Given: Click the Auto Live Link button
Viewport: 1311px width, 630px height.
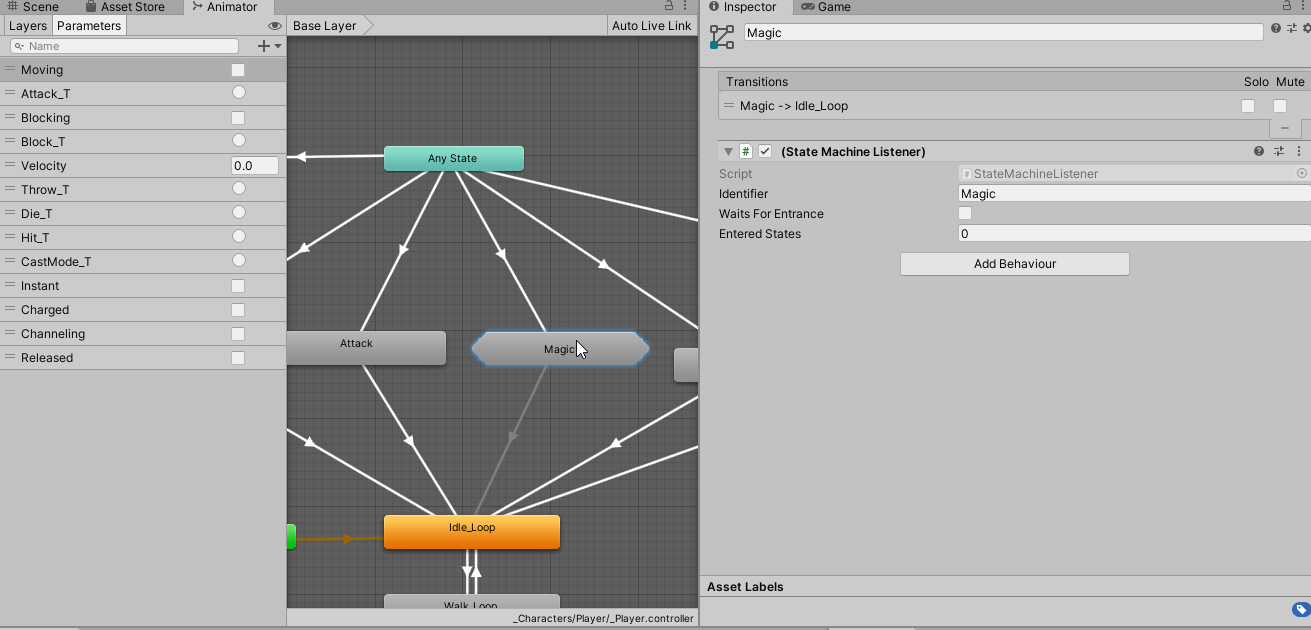Looking at the screenshot, I should (x=651, y=25).
